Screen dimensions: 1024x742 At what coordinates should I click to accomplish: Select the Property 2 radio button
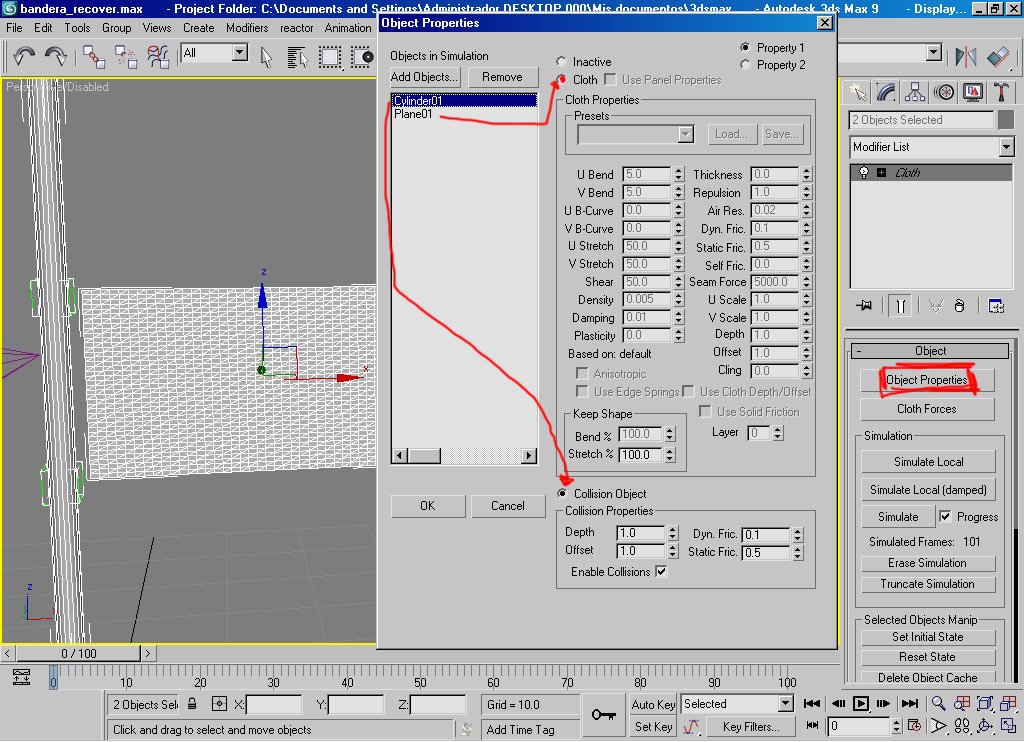click(x=745, y=64)
